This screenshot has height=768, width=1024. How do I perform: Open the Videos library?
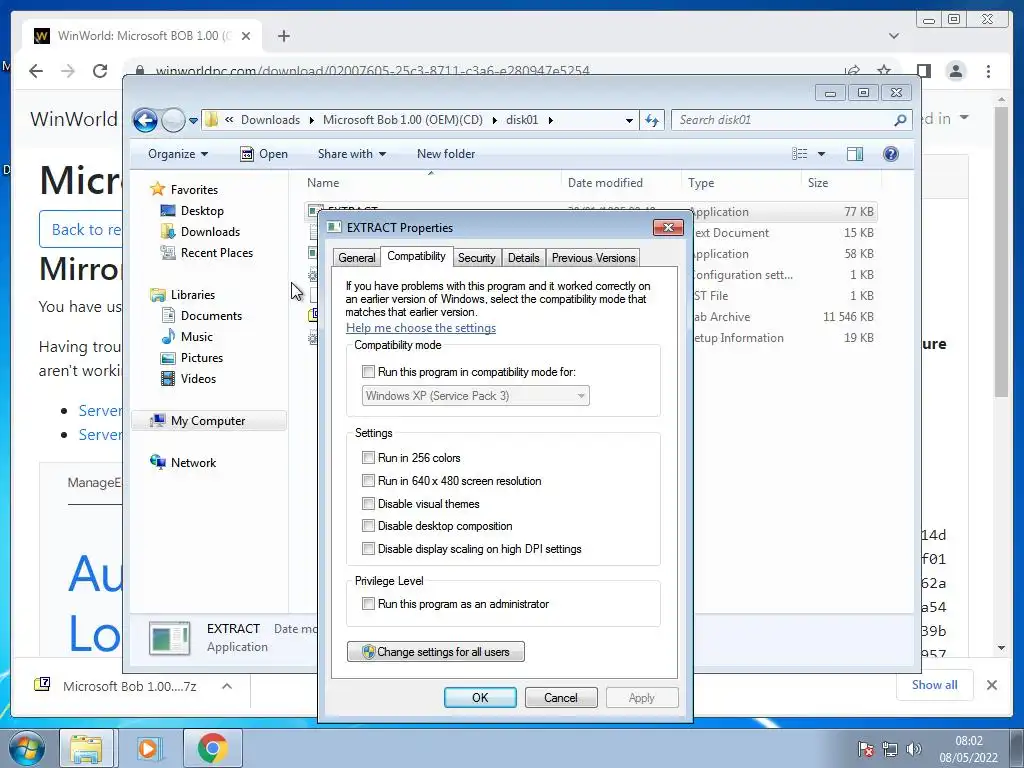pos(198,379)
